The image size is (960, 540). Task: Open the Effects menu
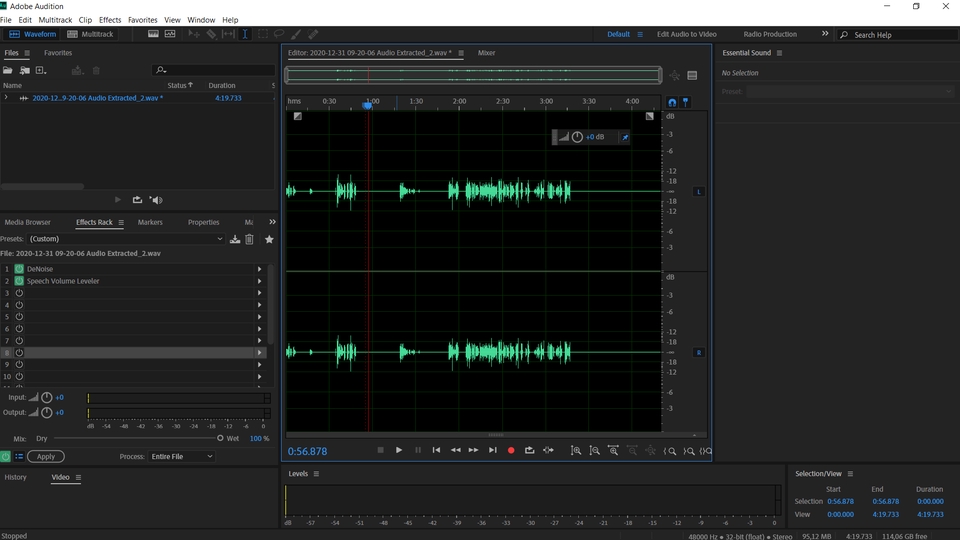(110, 20)
